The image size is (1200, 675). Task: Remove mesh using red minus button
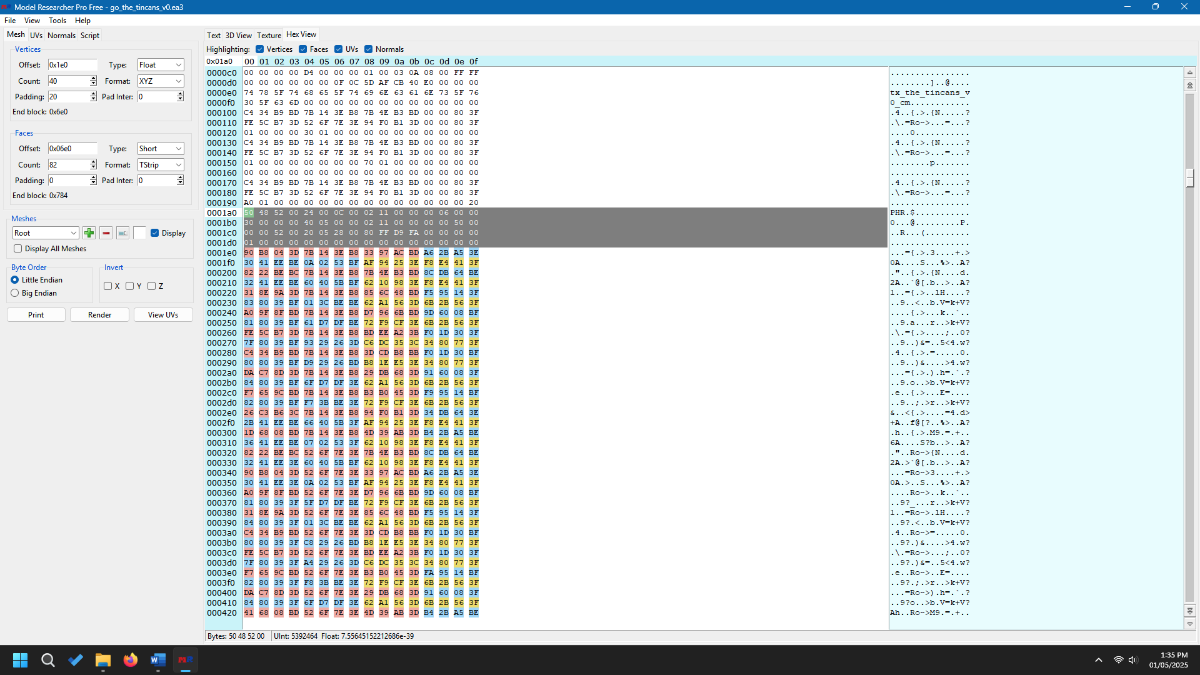point(105,233)
